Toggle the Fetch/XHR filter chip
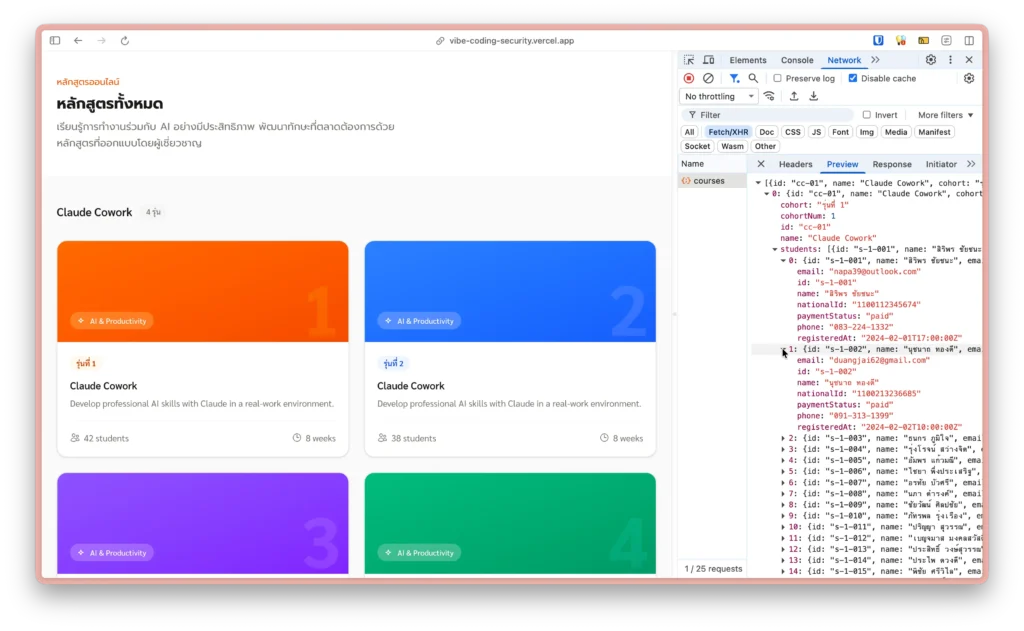 pos(728,132)
